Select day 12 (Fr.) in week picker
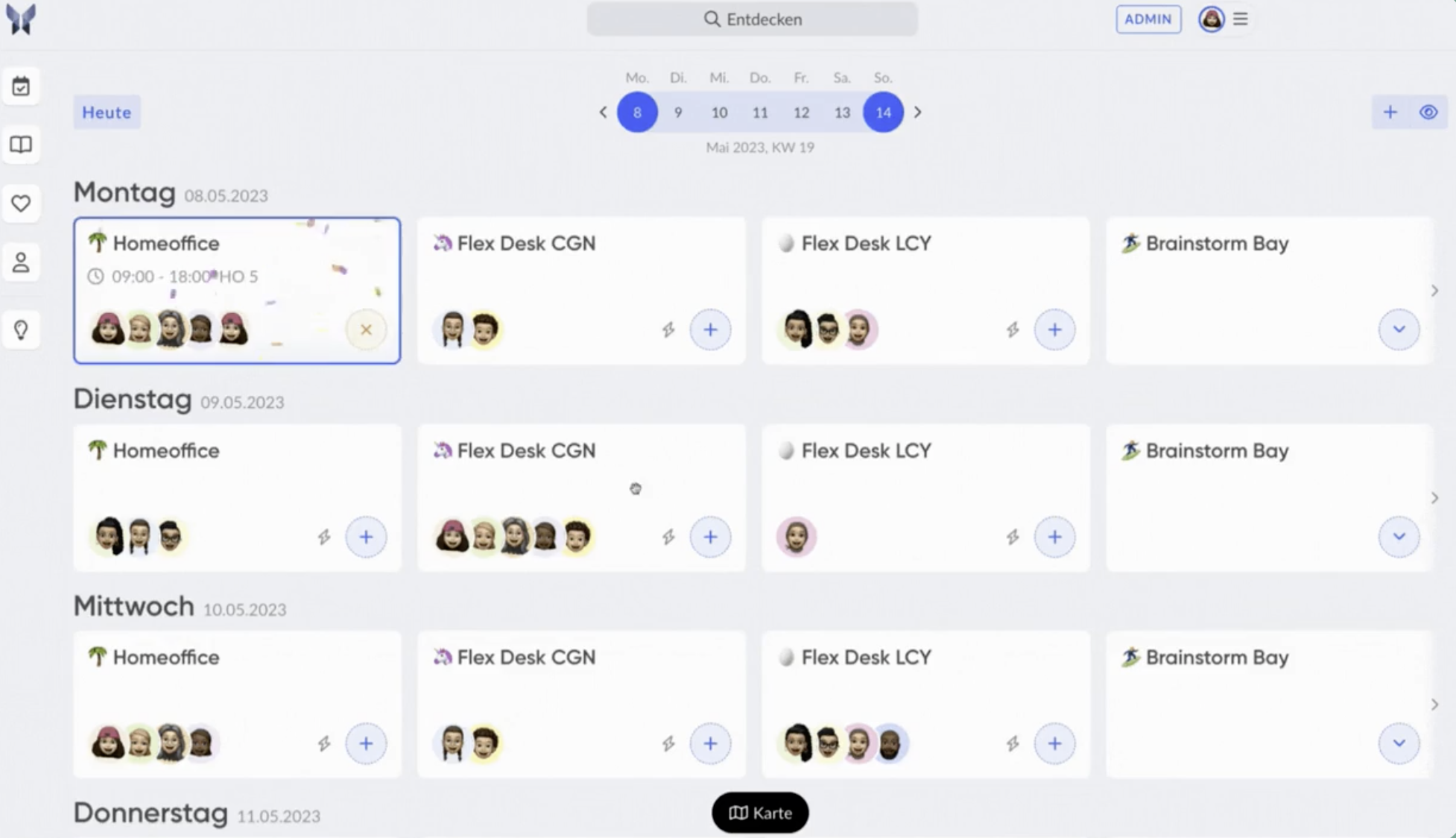Viewport: 1456px width, 838px height. click(x=801, y=113)
